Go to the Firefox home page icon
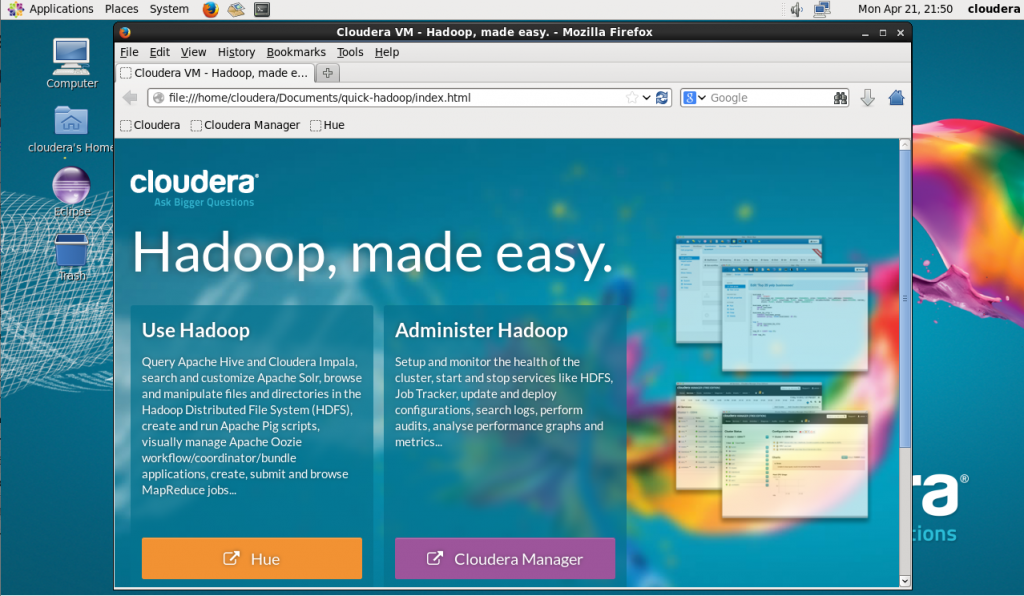The height and width of the screenshot is (596, 1024). (x=896, y=98)
